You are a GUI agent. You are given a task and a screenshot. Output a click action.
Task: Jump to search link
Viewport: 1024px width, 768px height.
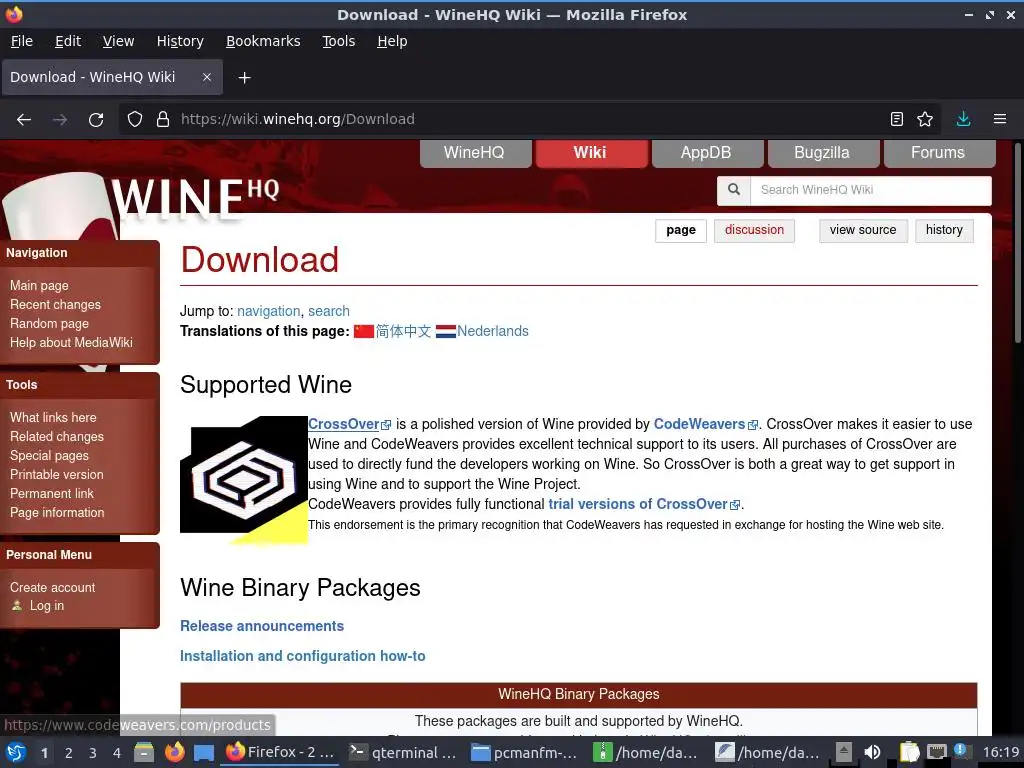point(328,312)
